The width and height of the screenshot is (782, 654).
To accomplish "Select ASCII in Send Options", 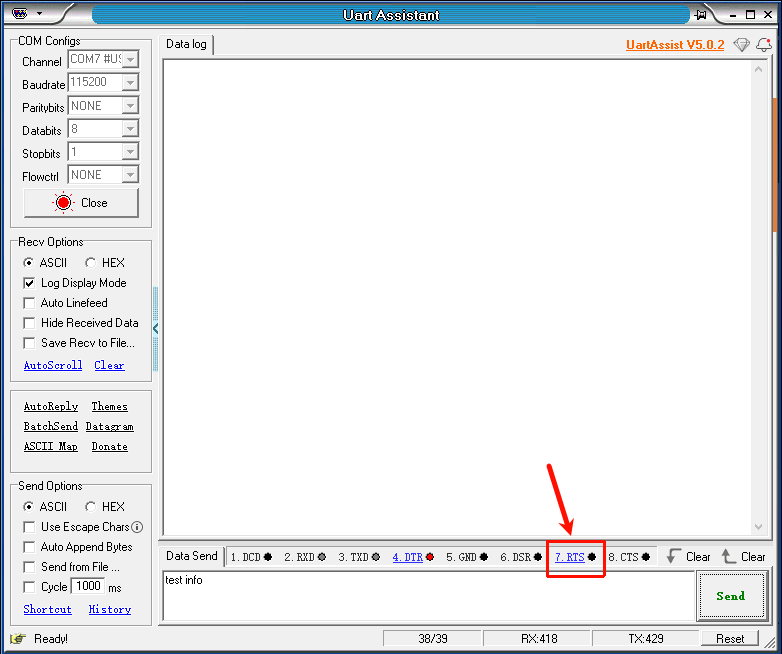I will (45, 506).
